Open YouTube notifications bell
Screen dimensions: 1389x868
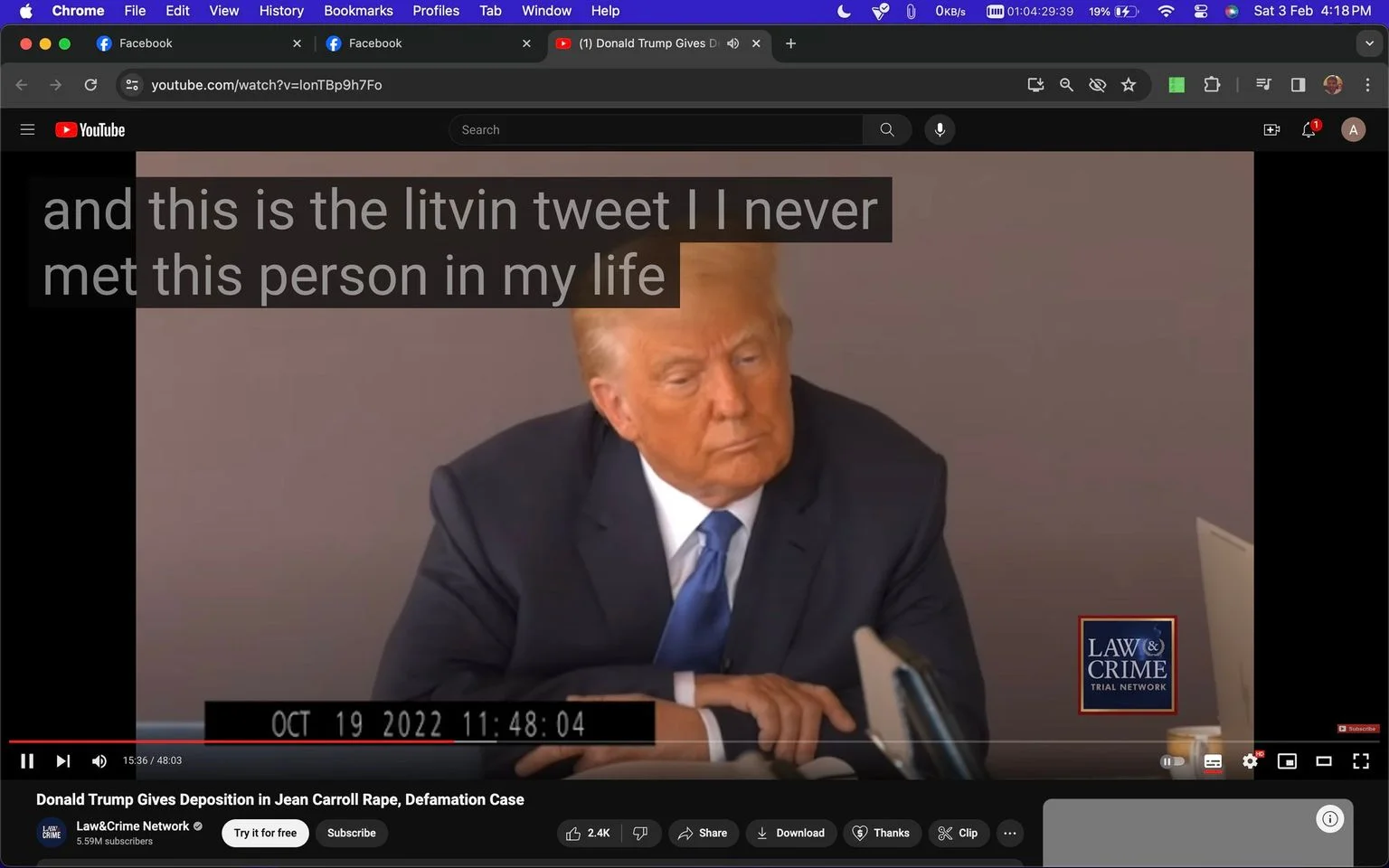[1309, 130]
